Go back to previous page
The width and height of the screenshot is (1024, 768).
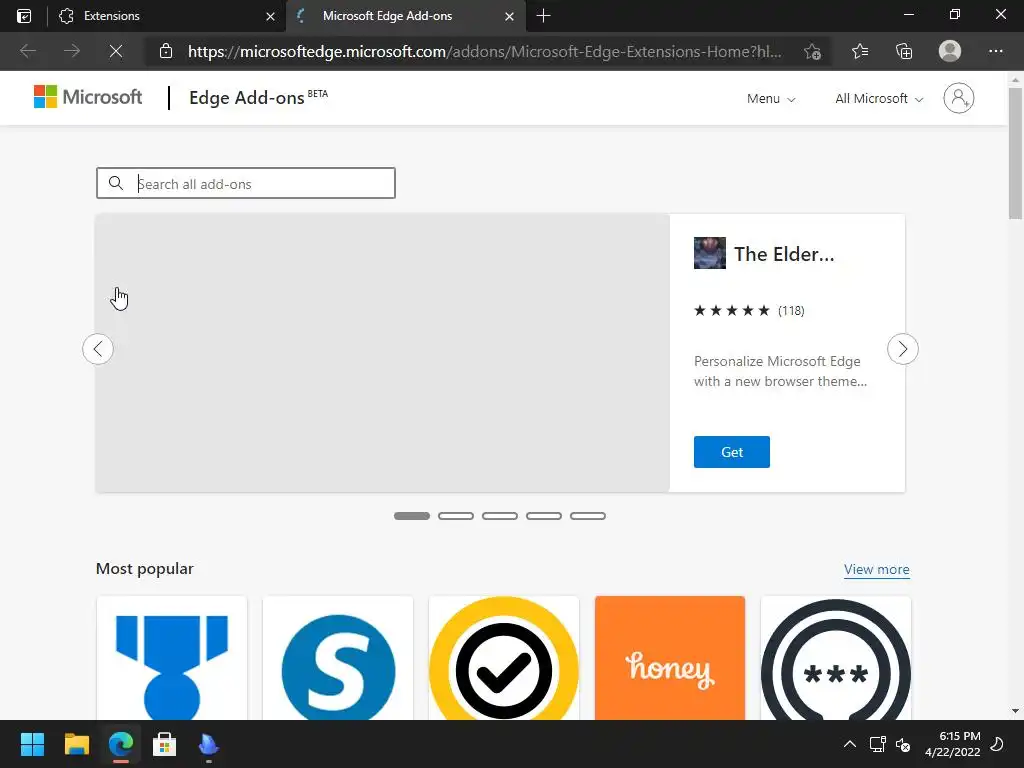click(27, 51)
